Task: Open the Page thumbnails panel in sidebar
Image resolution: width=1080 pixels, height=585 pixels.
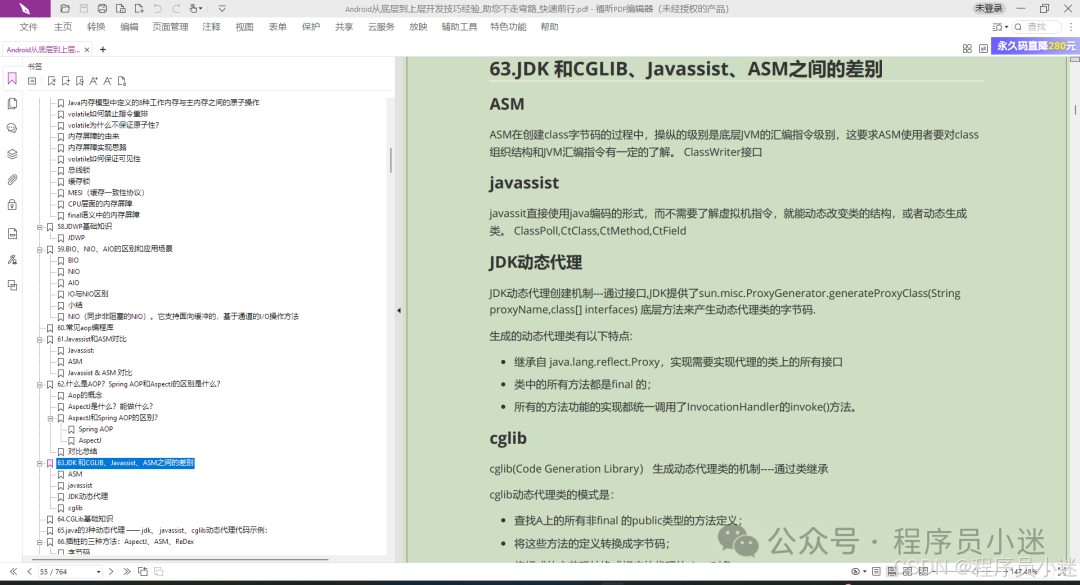Action: 12,103
